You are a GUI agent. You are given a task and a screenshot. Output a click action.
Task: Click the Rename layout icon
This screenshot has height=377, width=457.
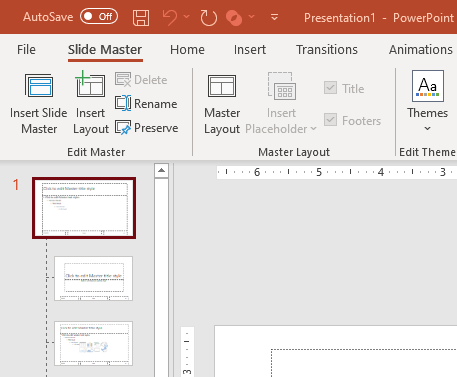(x=123, y=103)
